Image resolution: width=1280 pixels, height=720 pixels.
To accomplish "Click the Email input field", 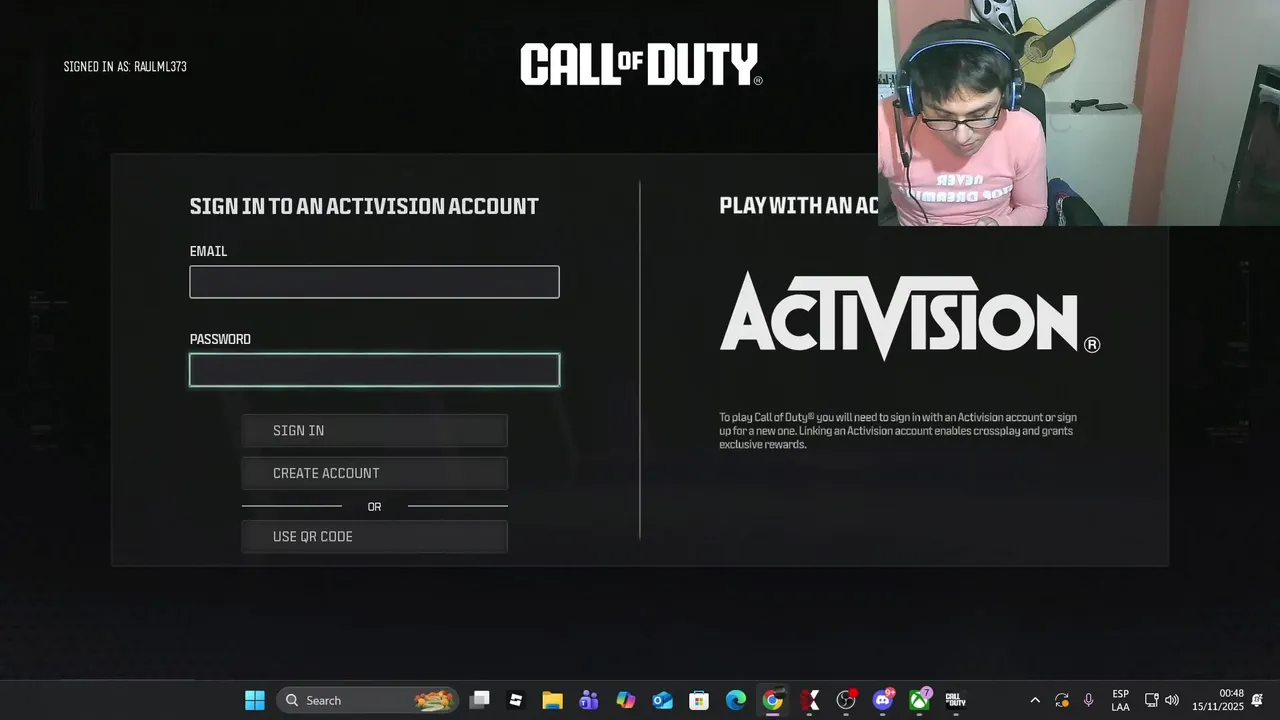I will point(374,282).
